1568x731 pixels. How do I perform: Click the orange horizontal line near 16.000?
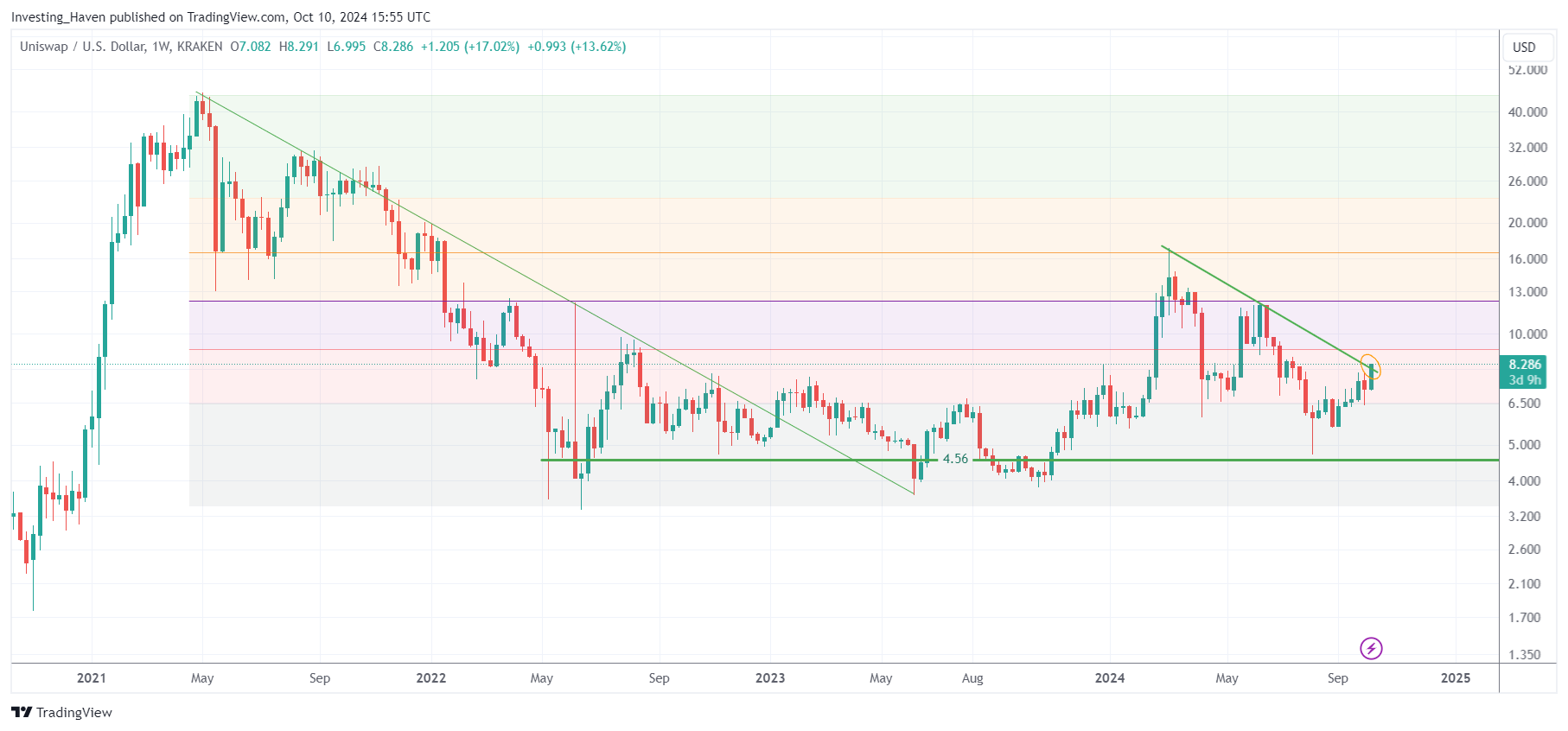(844, 253)
